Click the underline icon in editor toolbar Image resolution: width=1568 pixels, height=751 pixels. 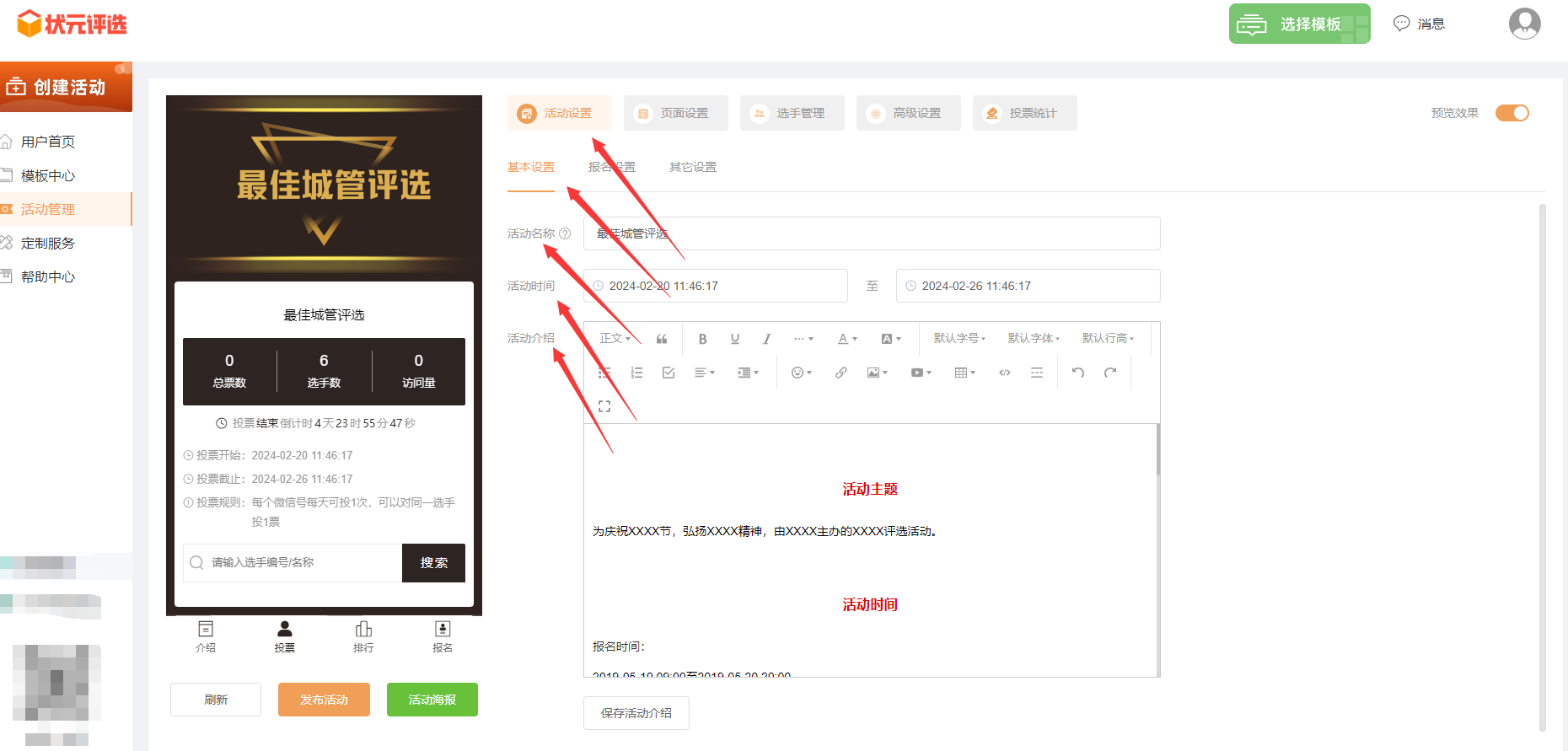tap(735, 339)
